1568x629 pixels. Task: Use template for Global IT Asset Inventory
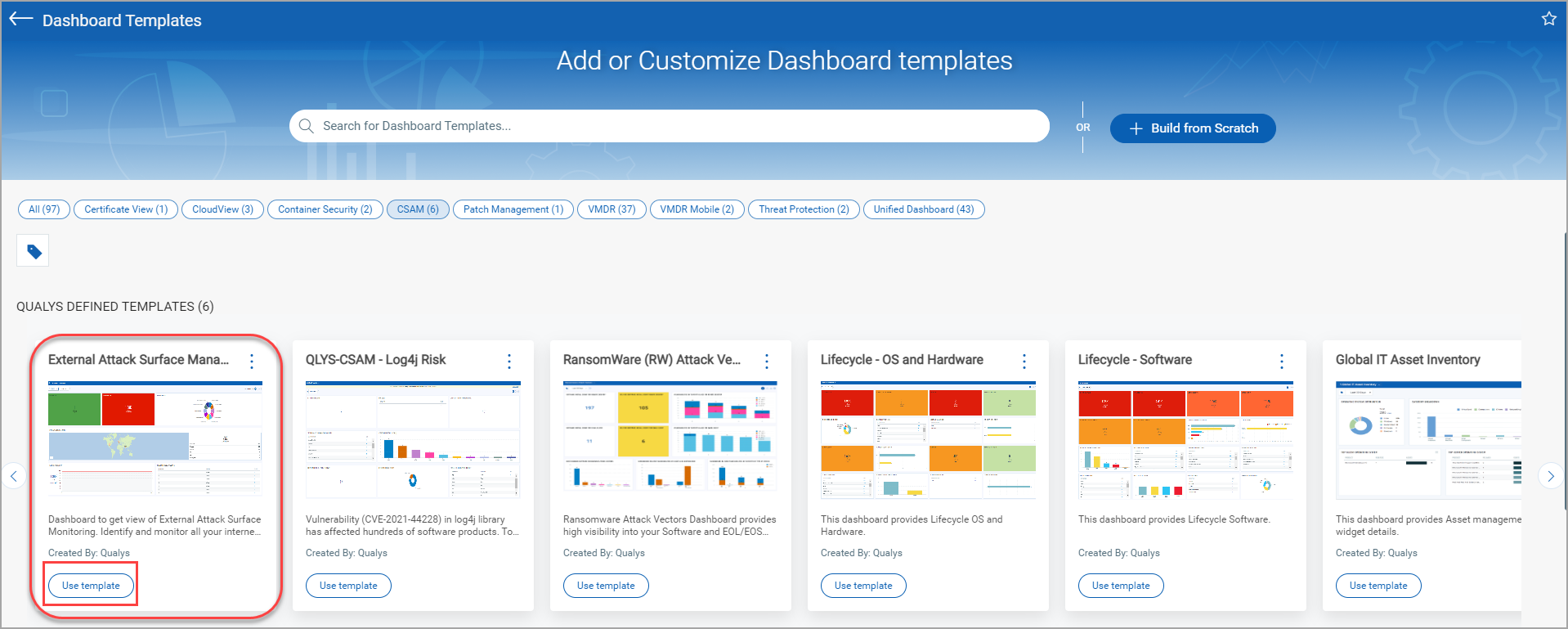pyautogui.click(x=1378, y=586)
